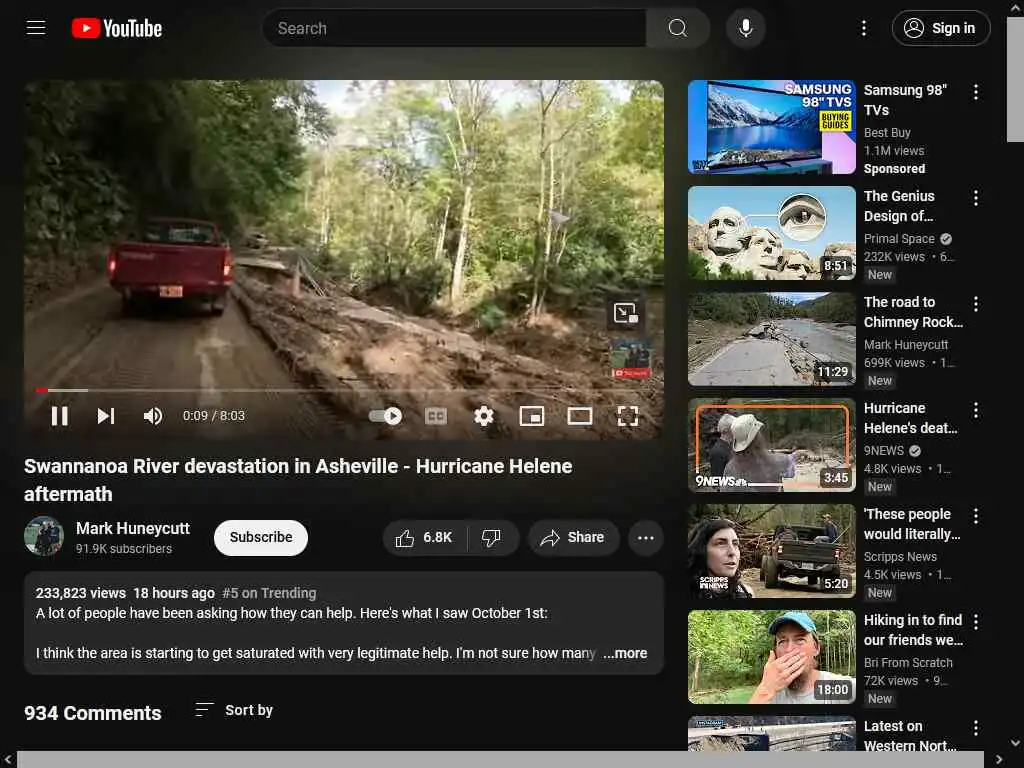Image resolution: width=1024 pixels, height=768 pixels.
Task: Start voice search with microphone
Action: [x=746, y=28]
